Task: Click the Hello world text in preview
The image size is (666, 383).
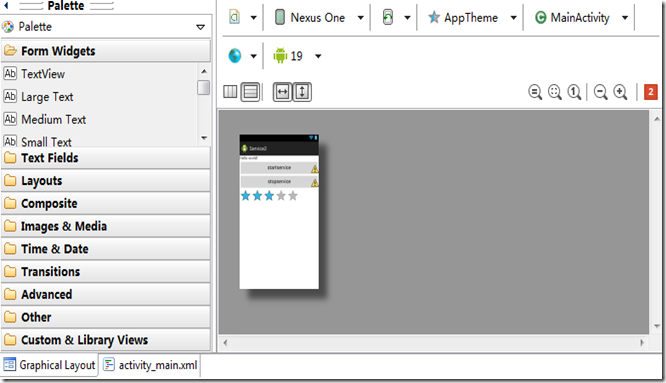Action: pos(249,158)
